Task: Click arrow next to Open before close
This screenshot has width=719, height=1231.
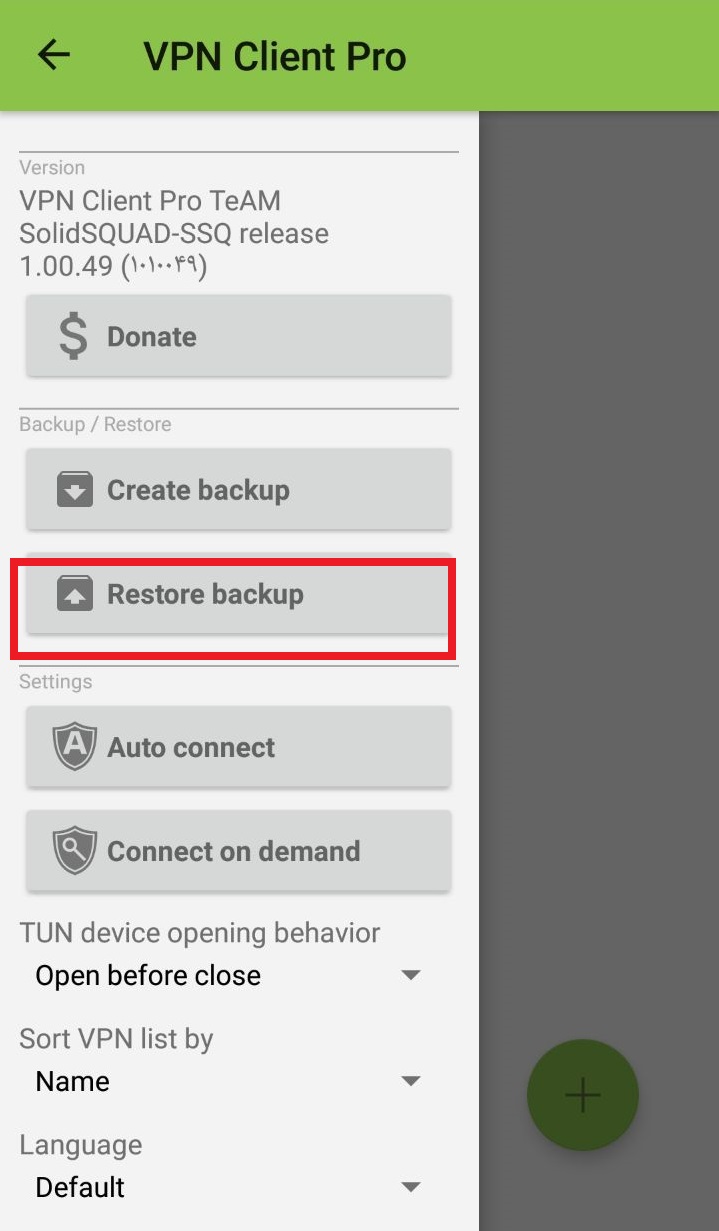Action: click(x=410, y=976)
